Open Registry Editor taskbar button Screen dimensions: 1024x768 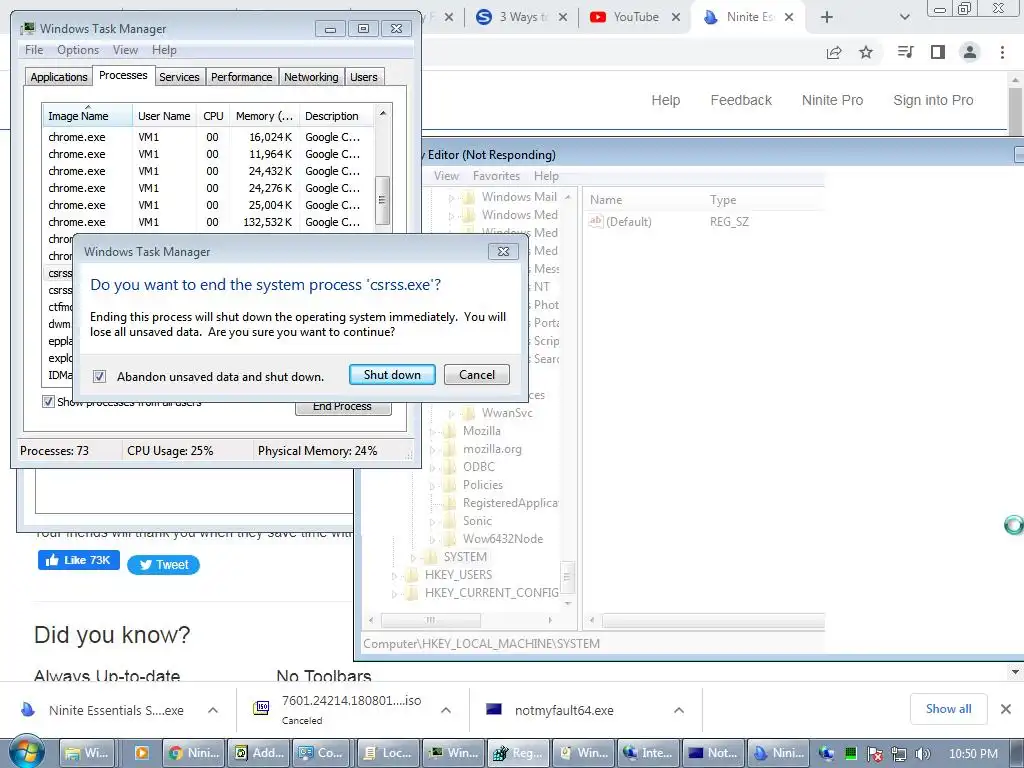coord(517,753)
